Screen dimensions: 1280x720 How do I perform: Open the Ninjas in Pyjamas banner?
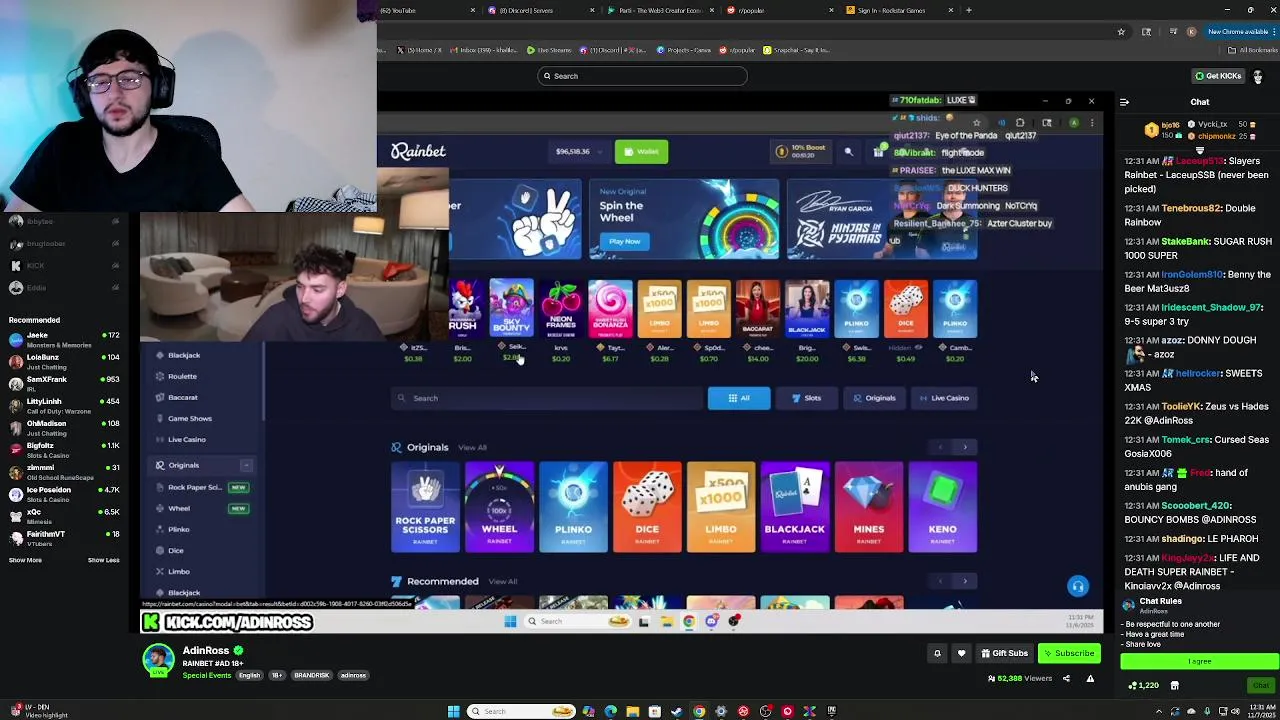tap(881, 220)
